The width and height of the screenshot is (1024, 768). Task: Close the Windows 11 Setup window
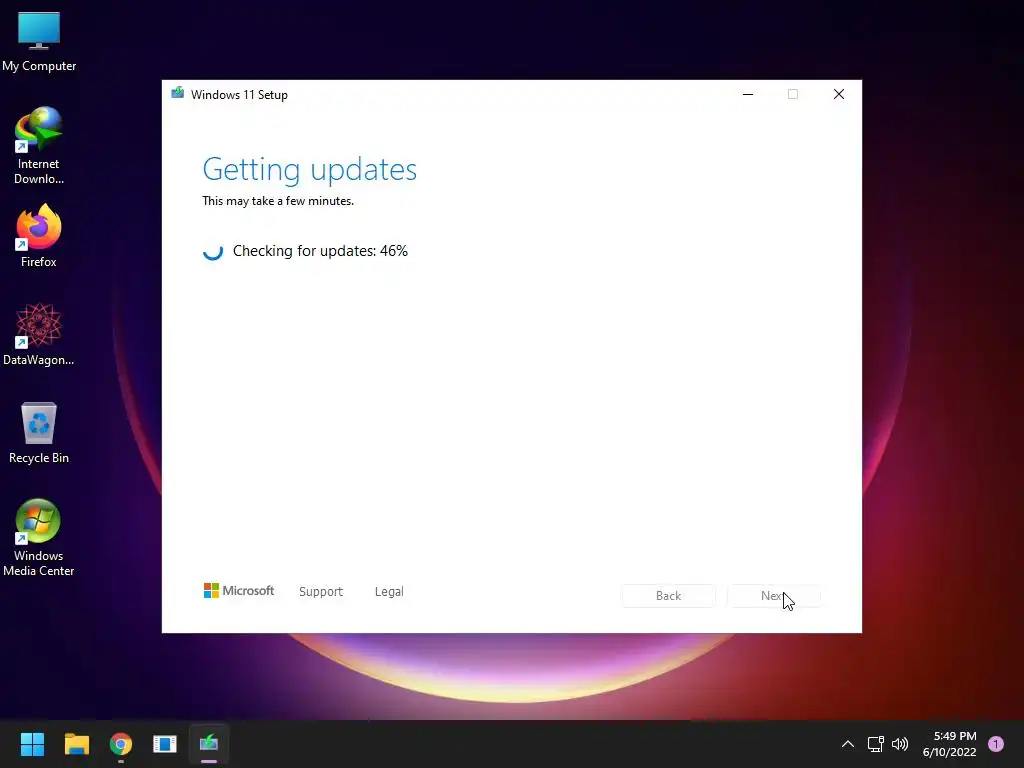click(x=839, y=94)
